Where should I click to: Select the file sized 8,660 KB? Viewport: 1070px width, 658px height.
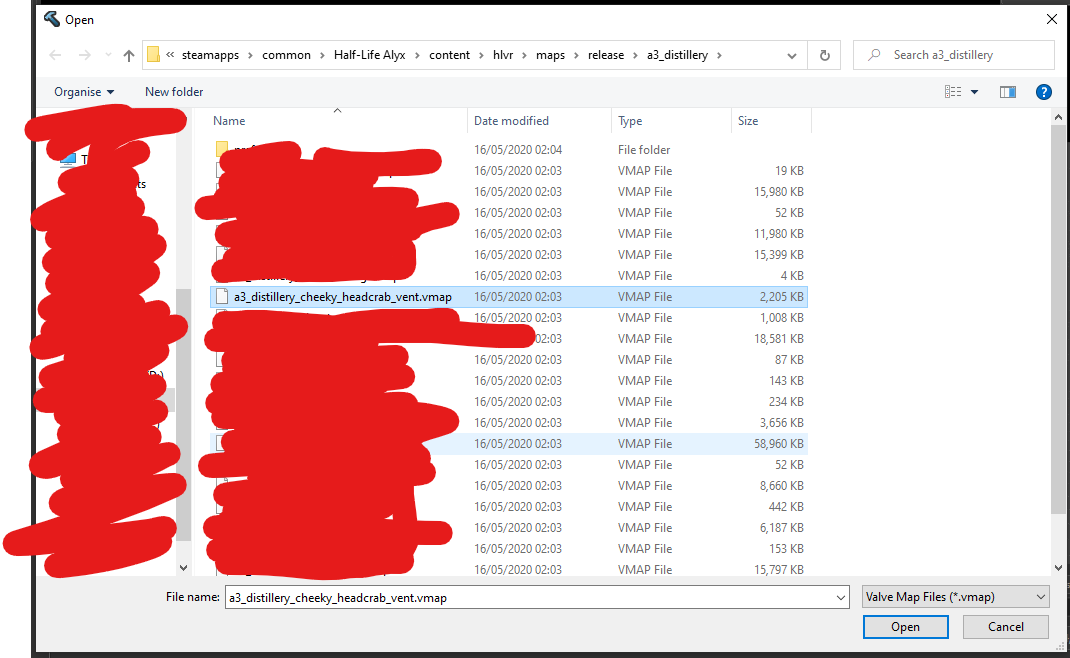pyautogui.click(x=509, y=485)
